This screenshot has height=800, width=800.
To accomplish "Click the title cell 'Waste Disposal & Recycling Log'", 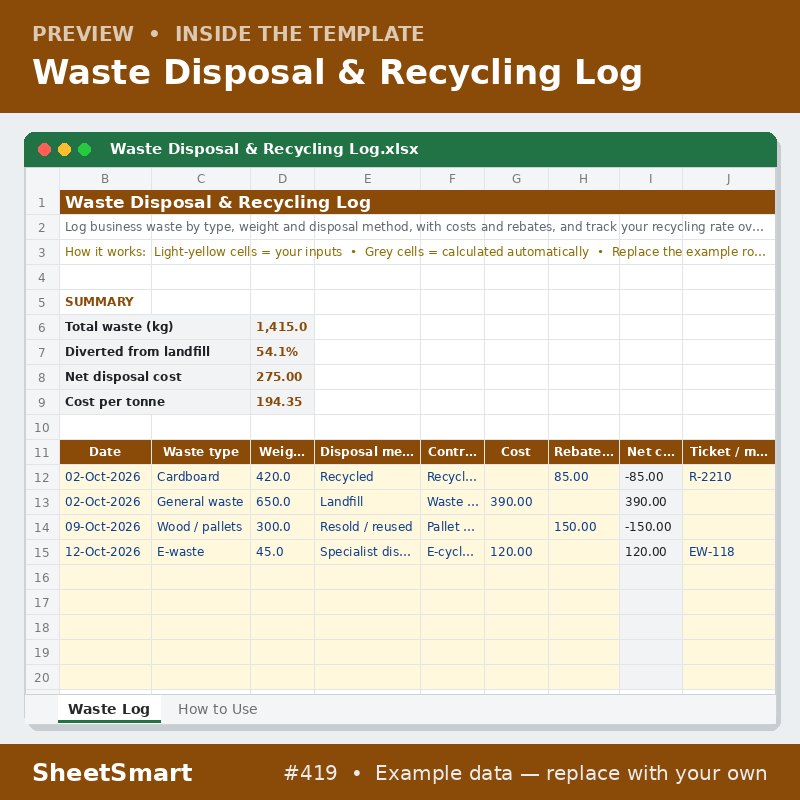I will click(417, 202).
